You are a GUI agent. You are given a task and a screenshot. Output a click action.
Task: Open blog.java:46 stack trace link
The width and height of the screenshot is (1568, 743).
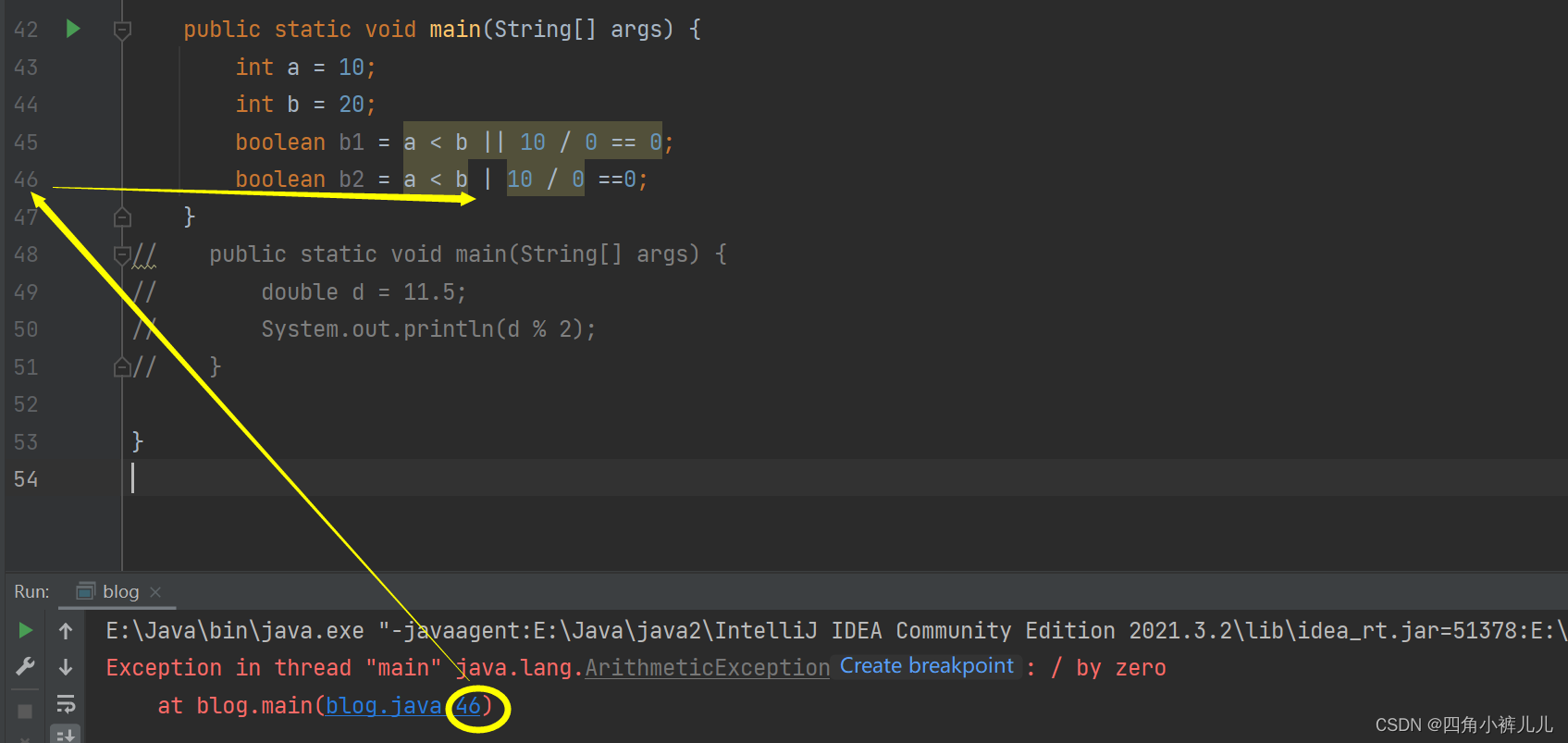(403, 705)
